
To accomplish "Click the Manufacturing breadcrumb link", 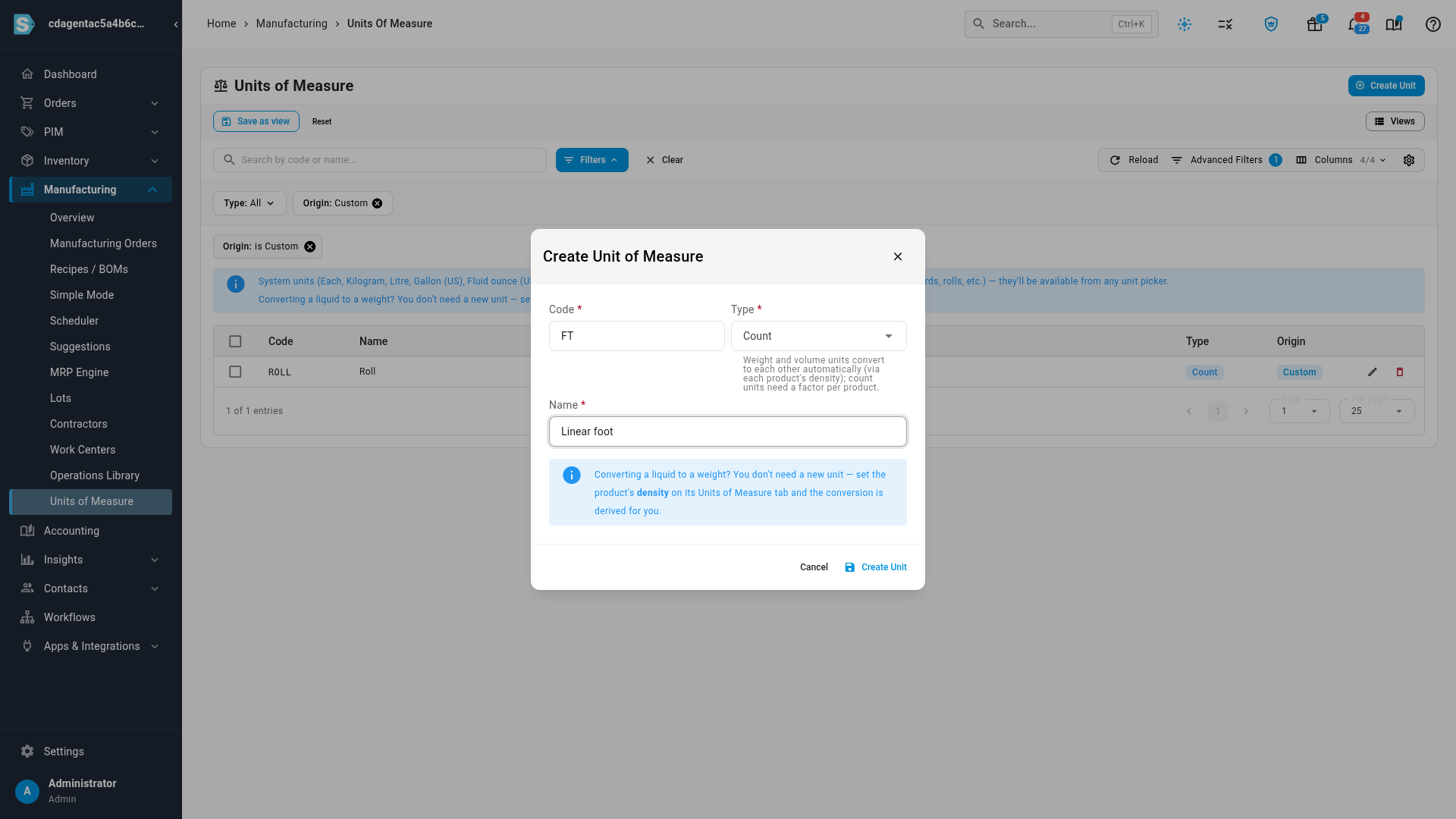I will point(292,24).
